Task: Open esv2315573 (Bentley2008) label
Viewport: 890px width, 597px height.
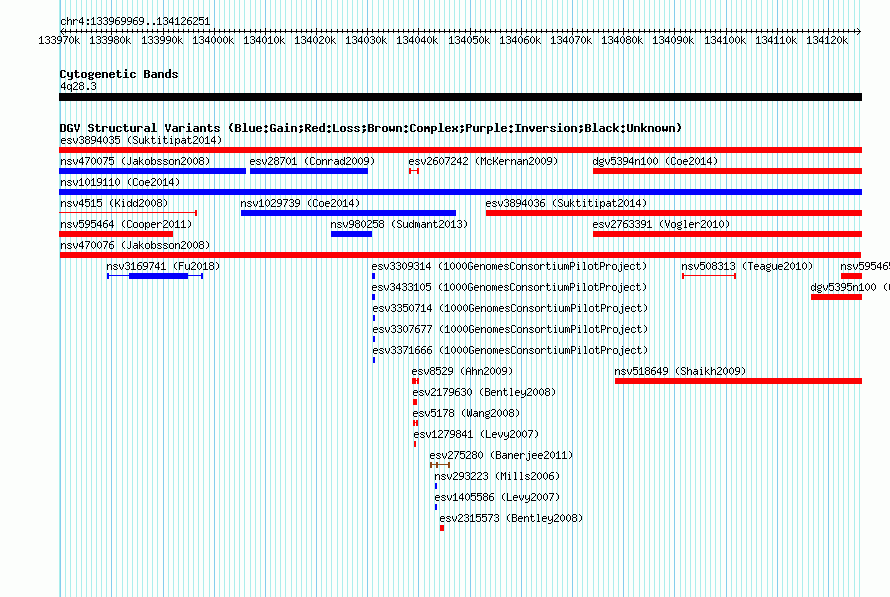Action: point(511,518)
